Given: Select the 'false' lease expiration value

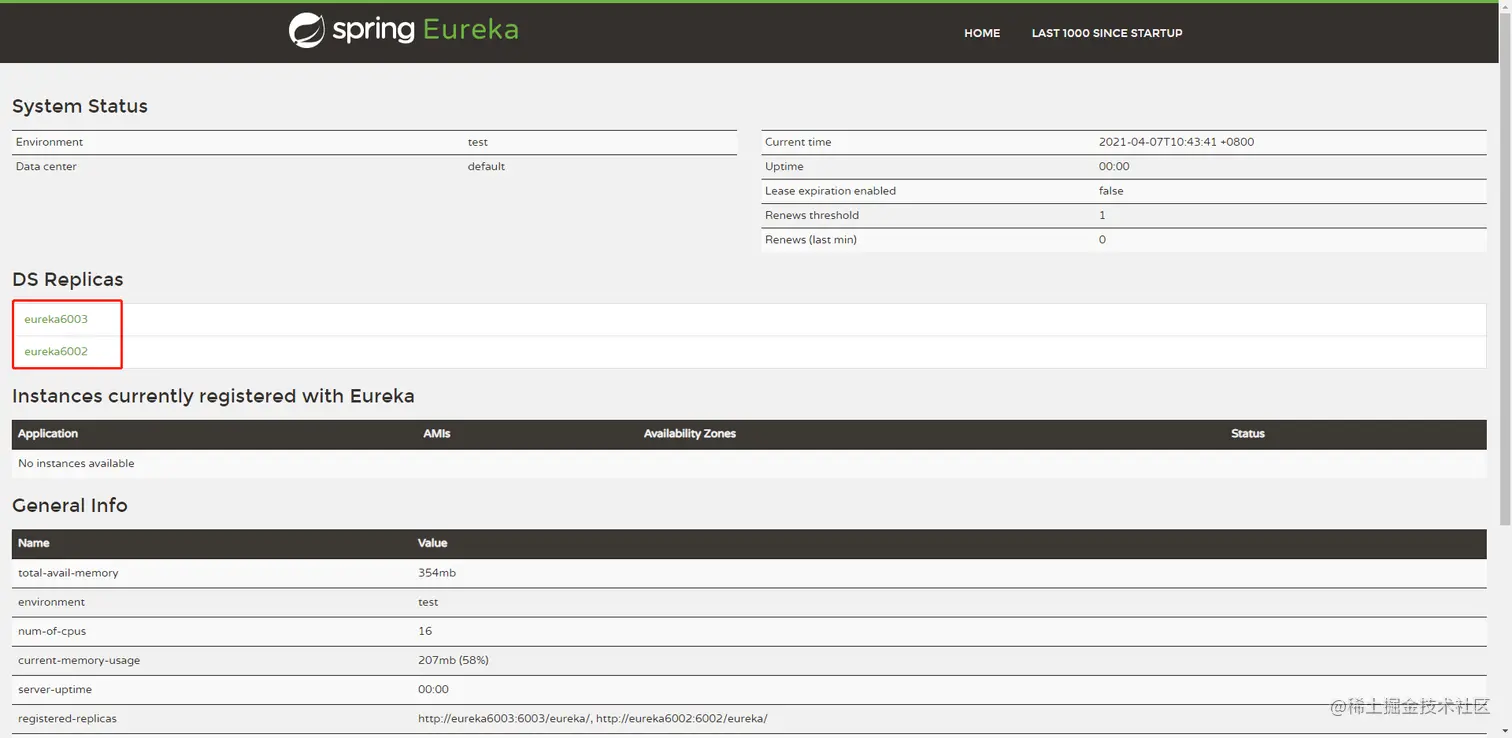Looking at the screenshot, I should 1111,191.
